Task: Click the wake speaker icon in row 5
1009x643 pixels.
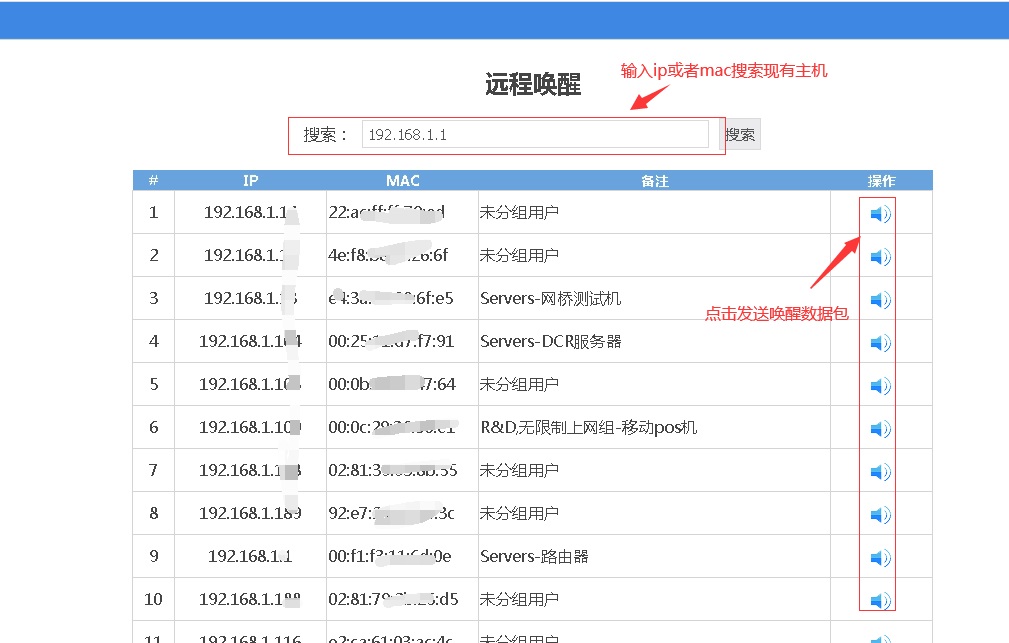Action: click(x=880, y=386)
